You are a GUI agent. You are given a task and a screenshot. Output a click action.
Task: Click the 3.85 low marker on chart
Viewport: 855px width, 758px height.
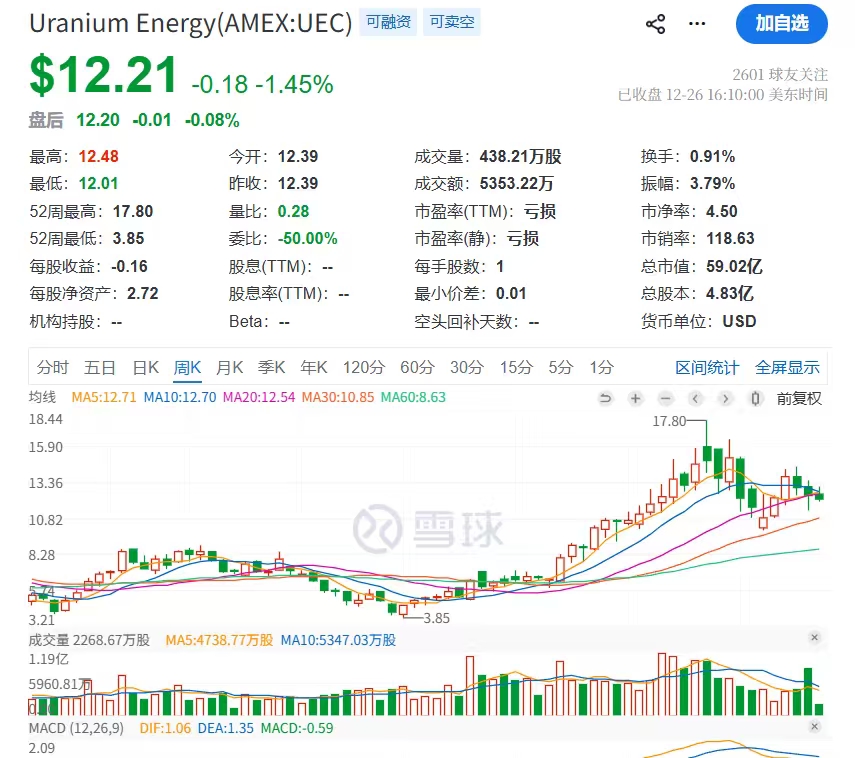(x=437, y=618)
